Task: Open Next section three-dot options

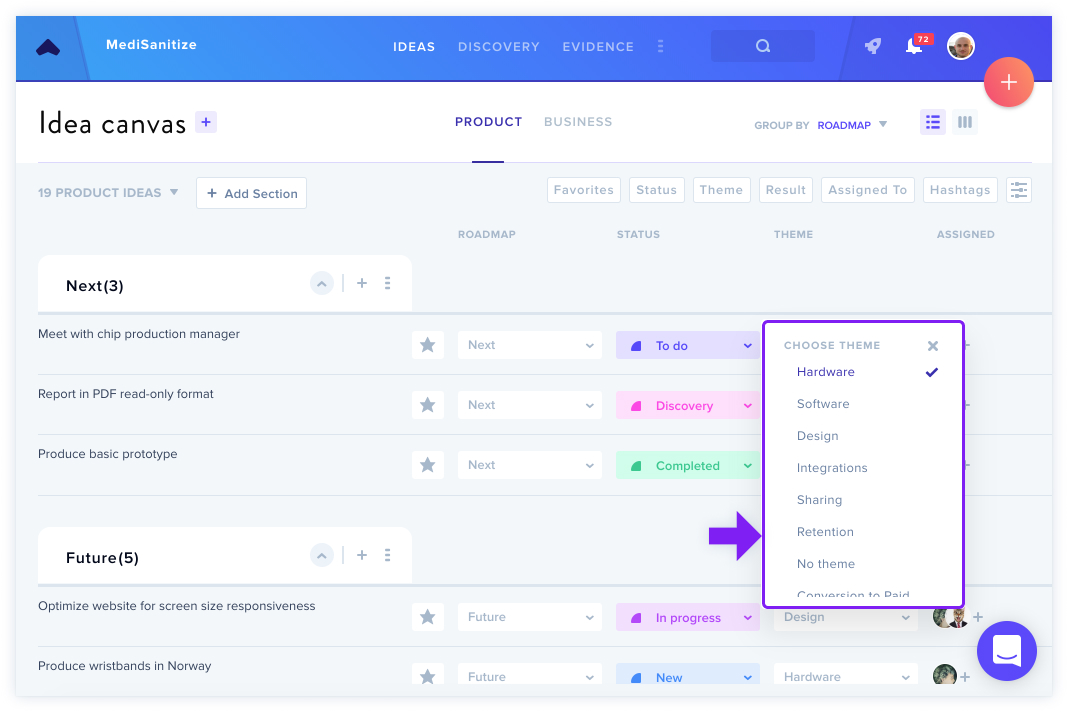Action: pos(388,283)
